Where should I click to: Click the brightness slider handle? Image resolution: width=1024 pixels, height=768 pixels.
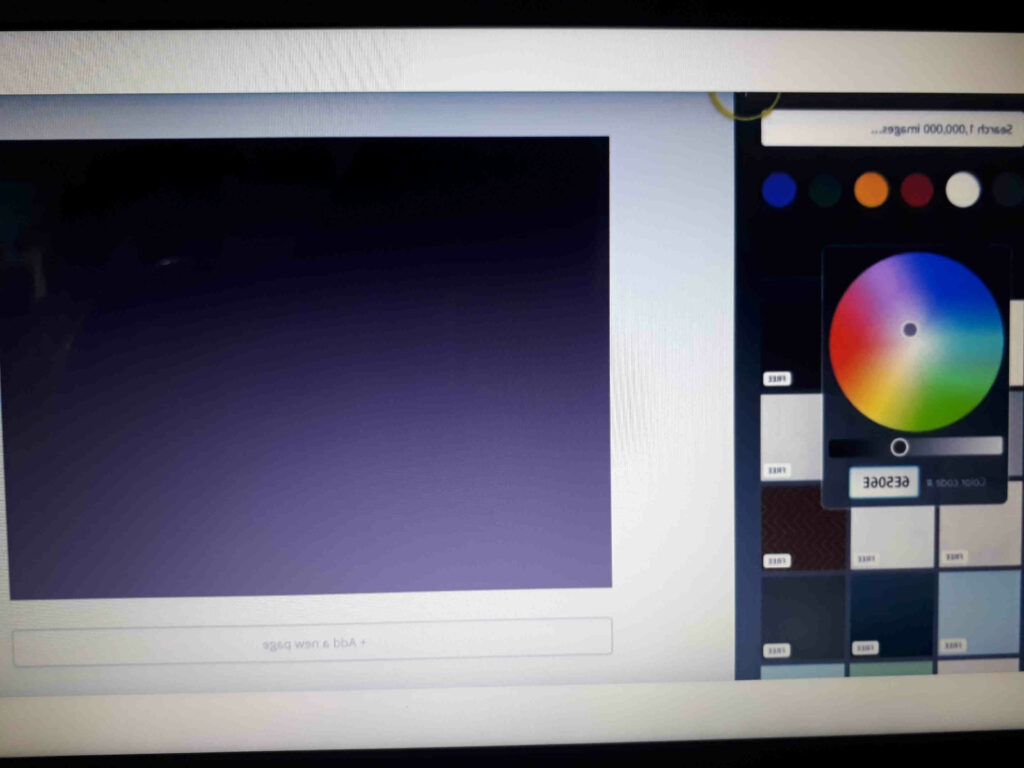(x=899, y=447)
